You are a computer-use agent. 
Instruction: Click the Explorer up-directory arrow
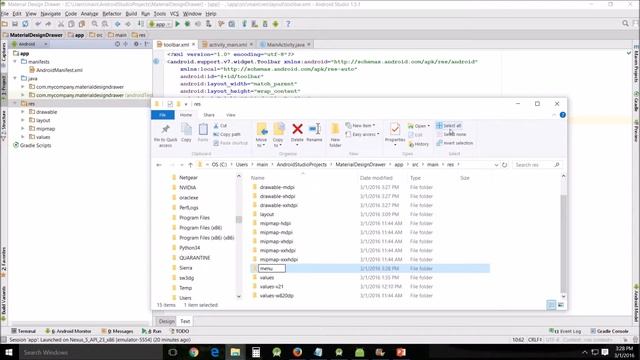(x=190, y=165)
